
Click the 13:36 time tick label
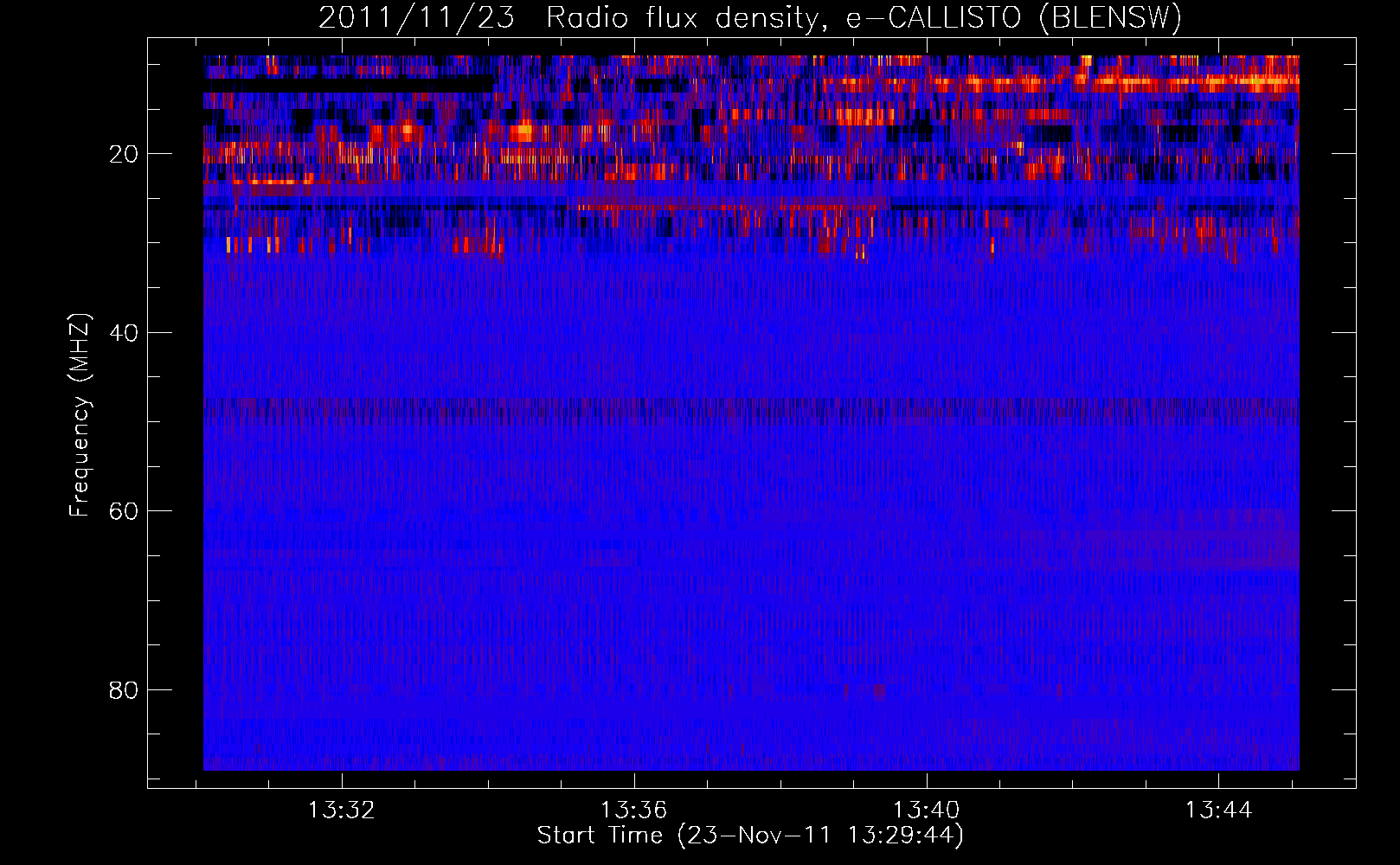[634, 811]
